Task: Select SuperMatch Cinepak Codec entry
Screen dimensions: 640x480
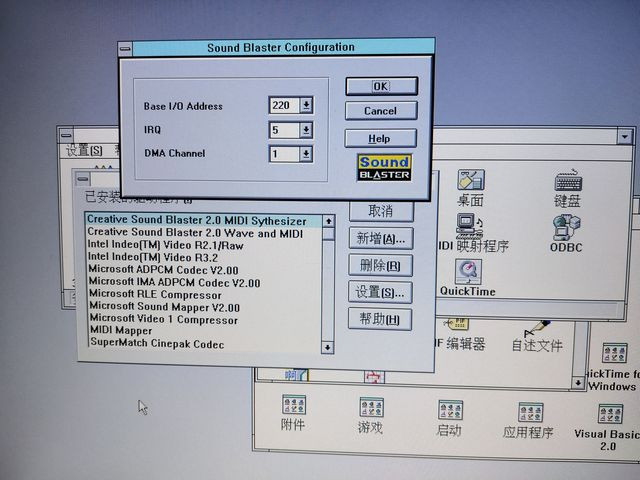Action: point(203,343)
